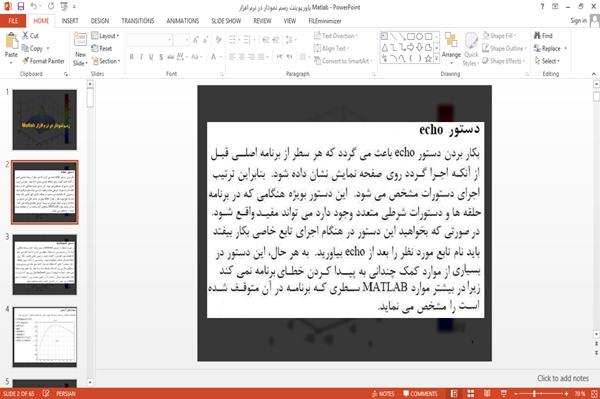Toggle Underline formatting
This screenshot has width=600, height=399.
coord(151,57)
